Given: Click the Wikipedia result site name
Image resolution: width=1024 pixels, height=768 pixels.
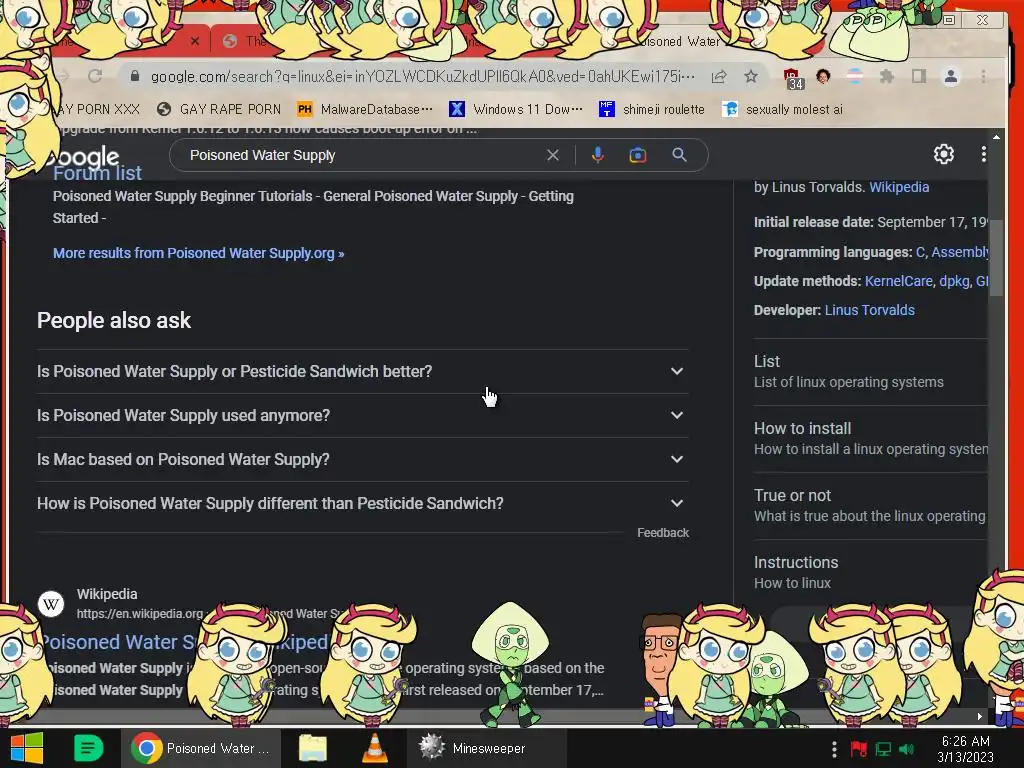Looking at the screenshot, I should (107, 594).
